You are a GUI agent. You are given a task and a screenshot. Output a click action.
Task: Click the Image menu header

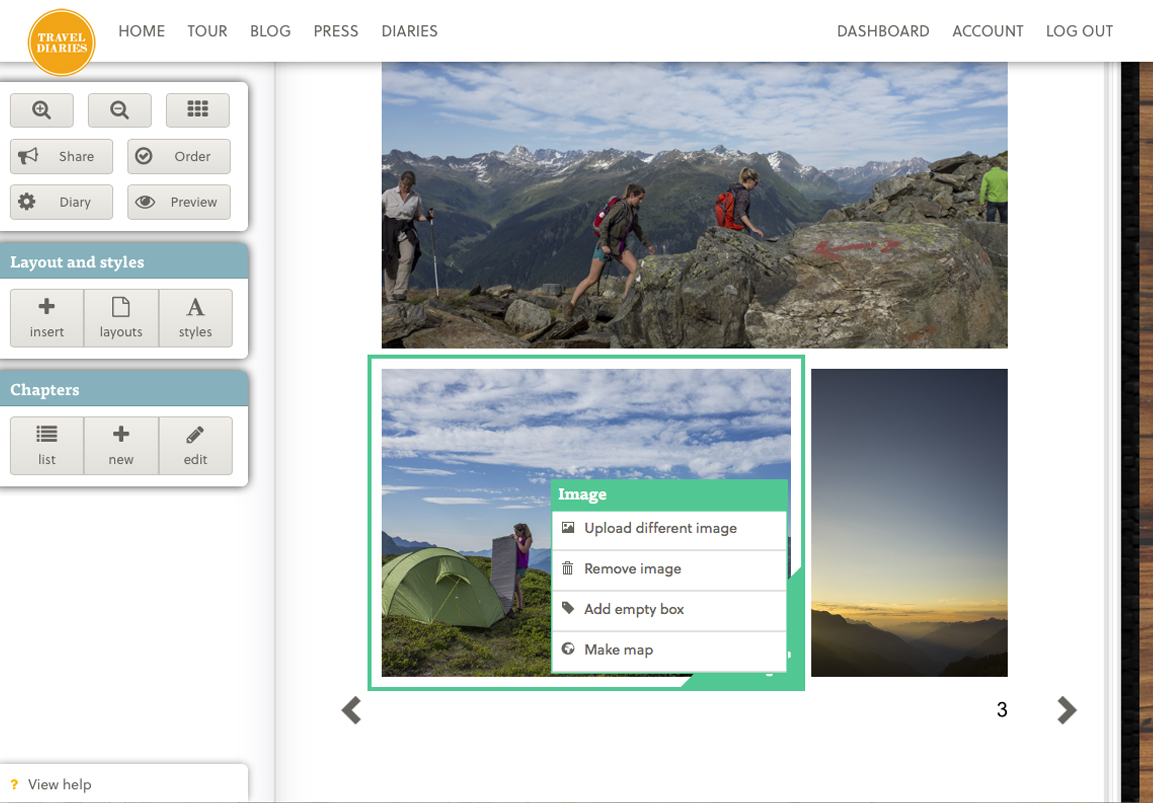(x=669, y=495)
